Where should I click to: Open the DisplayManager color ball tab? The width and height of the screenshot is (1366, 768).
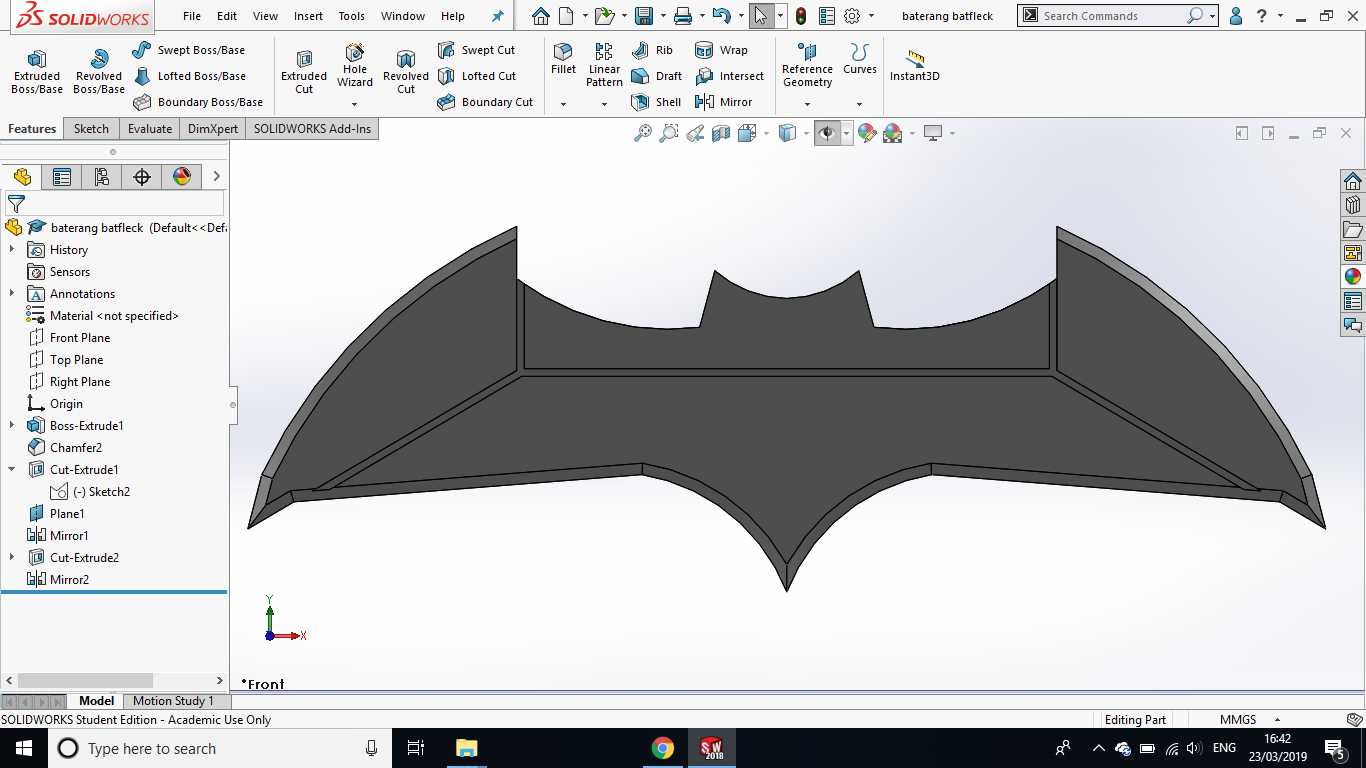click(182, 177)
